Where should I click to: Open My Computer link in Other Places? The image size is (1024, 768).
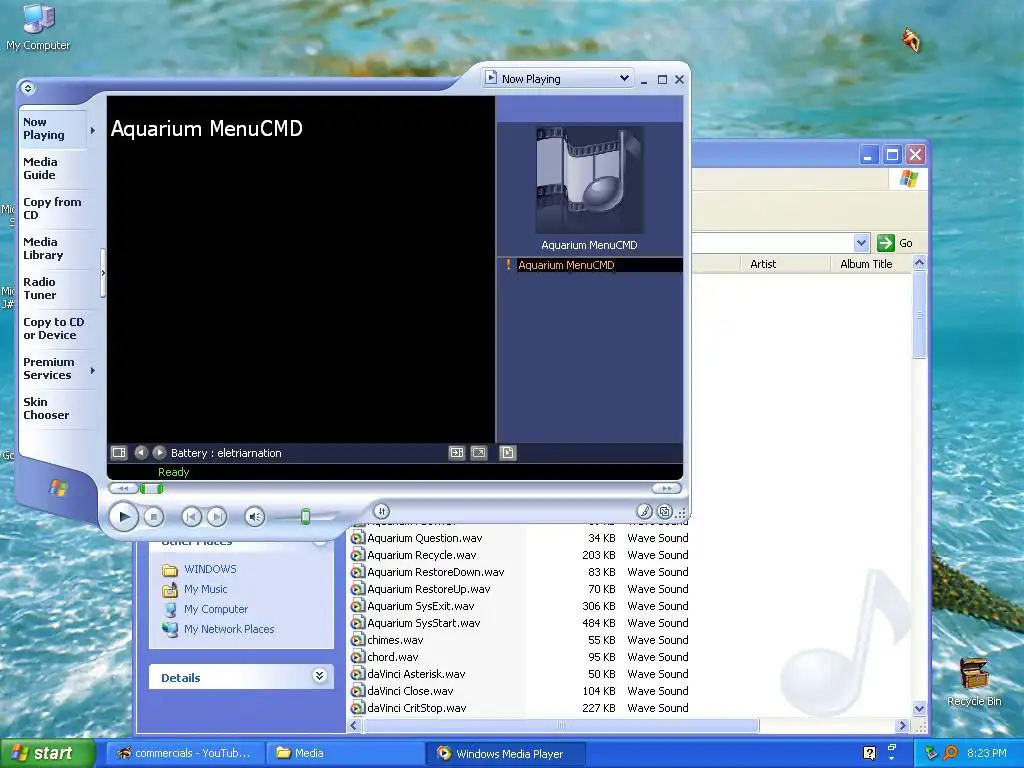tap(216, 609)
